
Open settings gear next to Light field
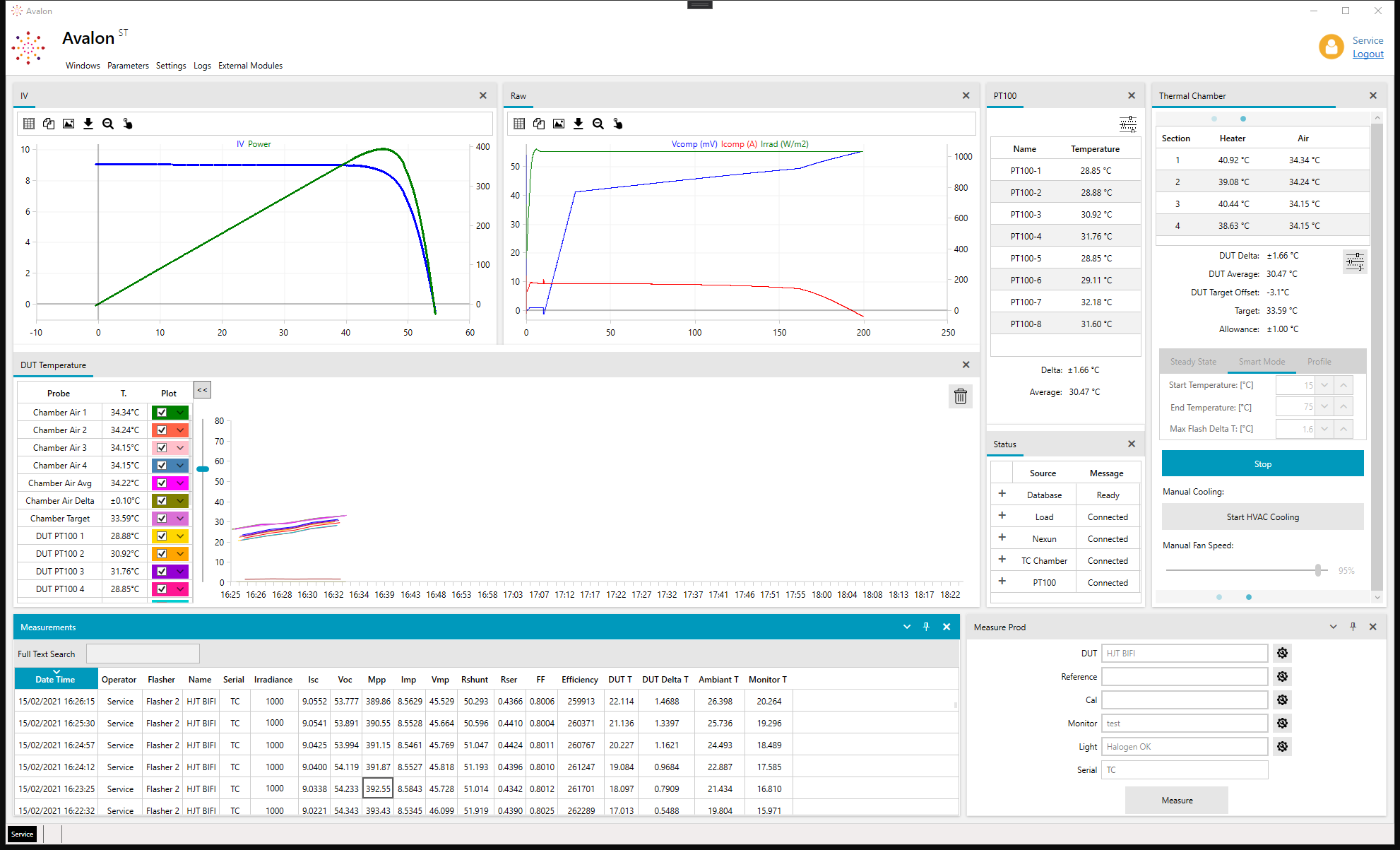coord(1283,747)
